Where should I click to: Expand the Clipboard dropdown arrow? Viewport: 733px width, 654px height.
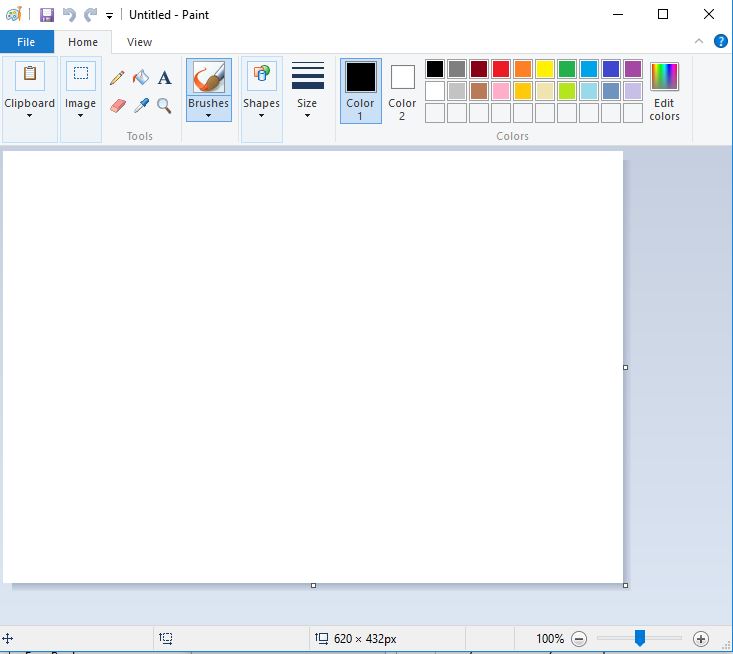pyautogui.click(x=29, y=115)
